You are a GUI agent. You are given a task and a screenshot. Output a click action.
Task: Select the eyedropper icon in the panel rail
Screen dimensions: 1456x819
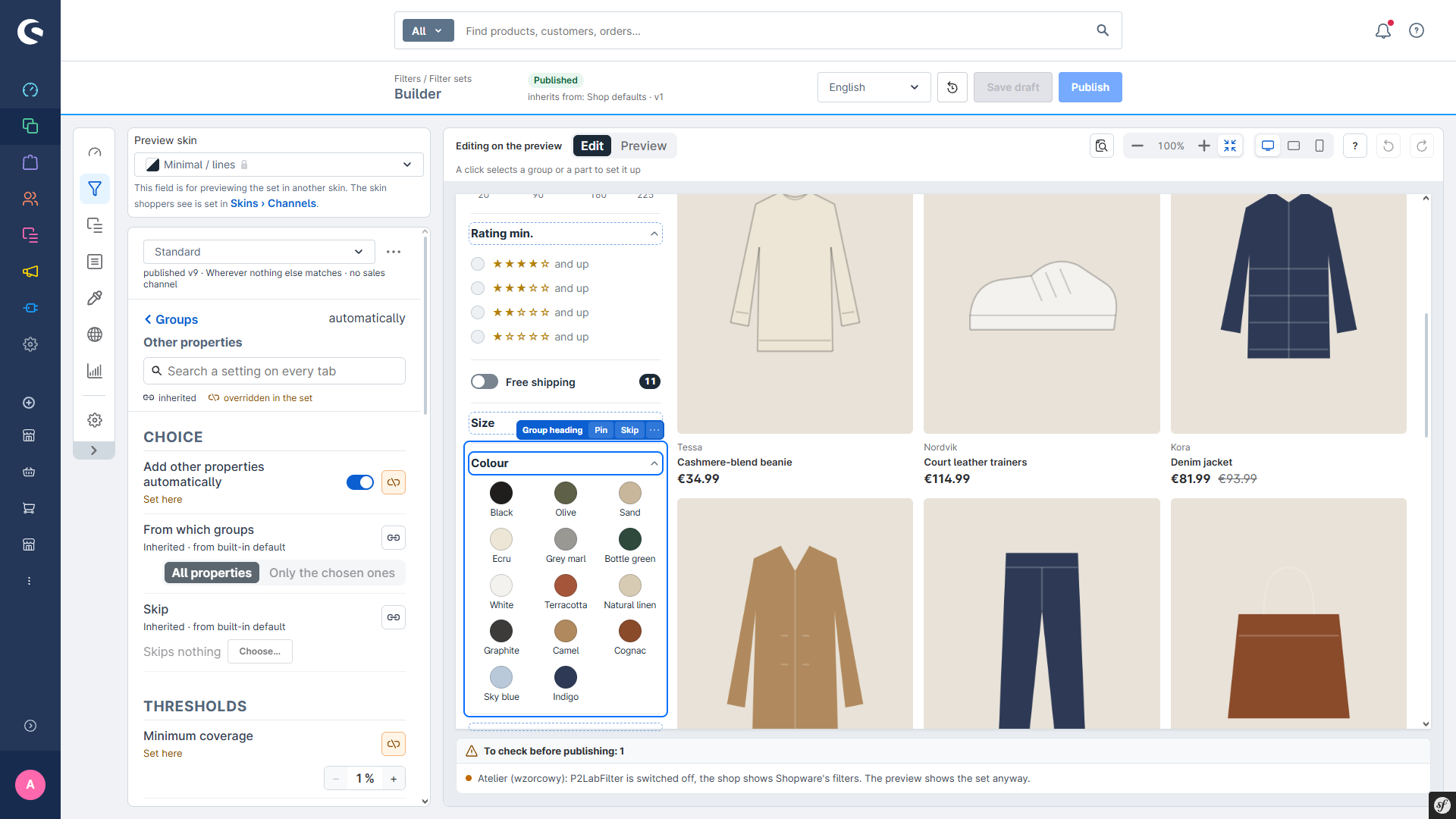[95, 298]
